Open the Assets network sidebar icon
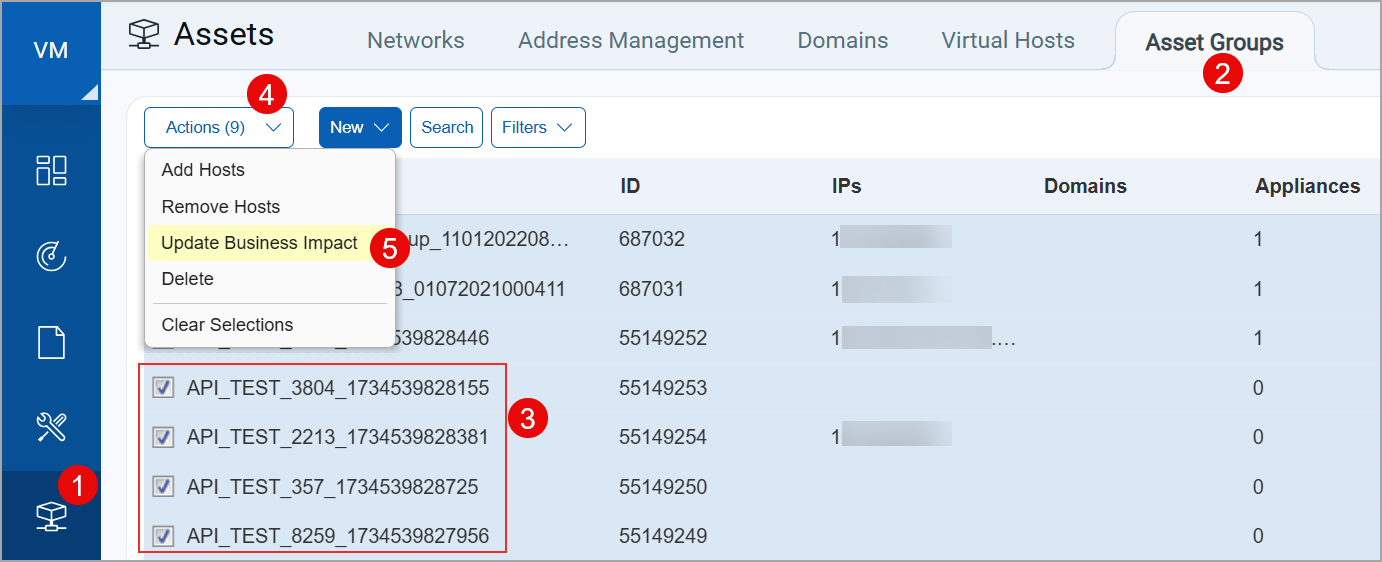The image size is (1382, 562). pyautogui.click(x=51, y=515)
